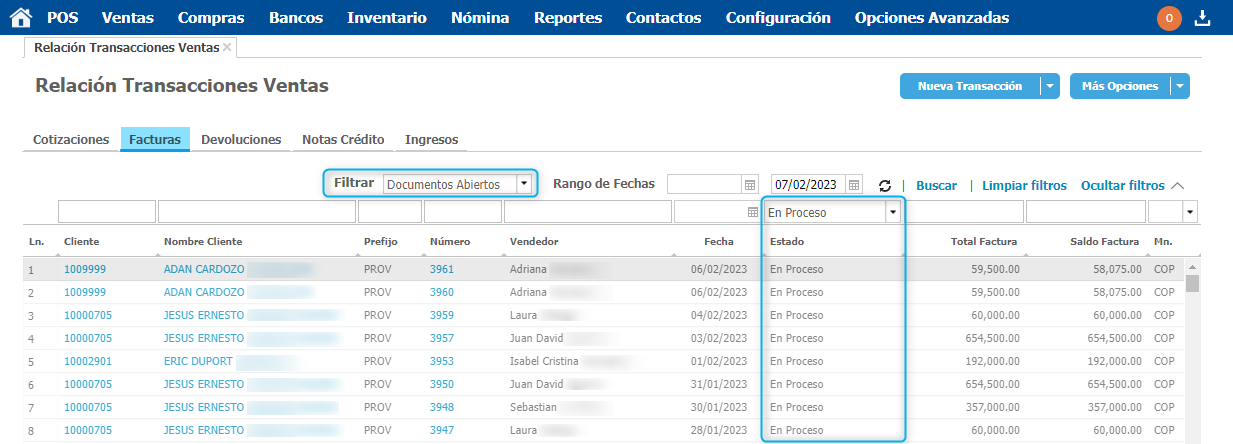Expand the Nueva Transacción arrow dropdown
Viewport: 1233px width, 444px height.
[1049, 87]
